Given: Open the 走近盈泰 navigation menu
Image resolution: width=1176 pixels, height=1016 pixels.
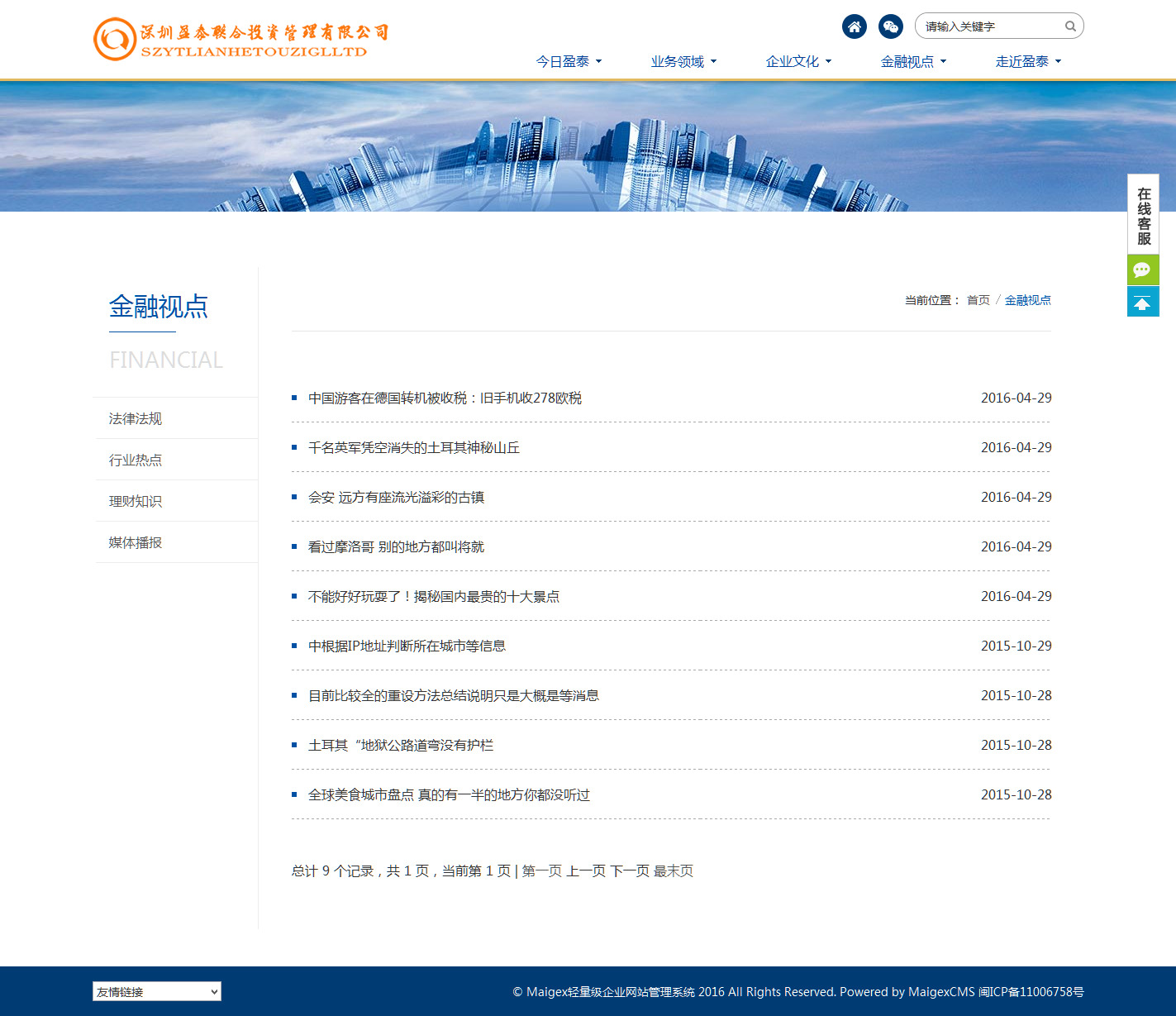Looking at the screenshot, I should point(1028,61).
